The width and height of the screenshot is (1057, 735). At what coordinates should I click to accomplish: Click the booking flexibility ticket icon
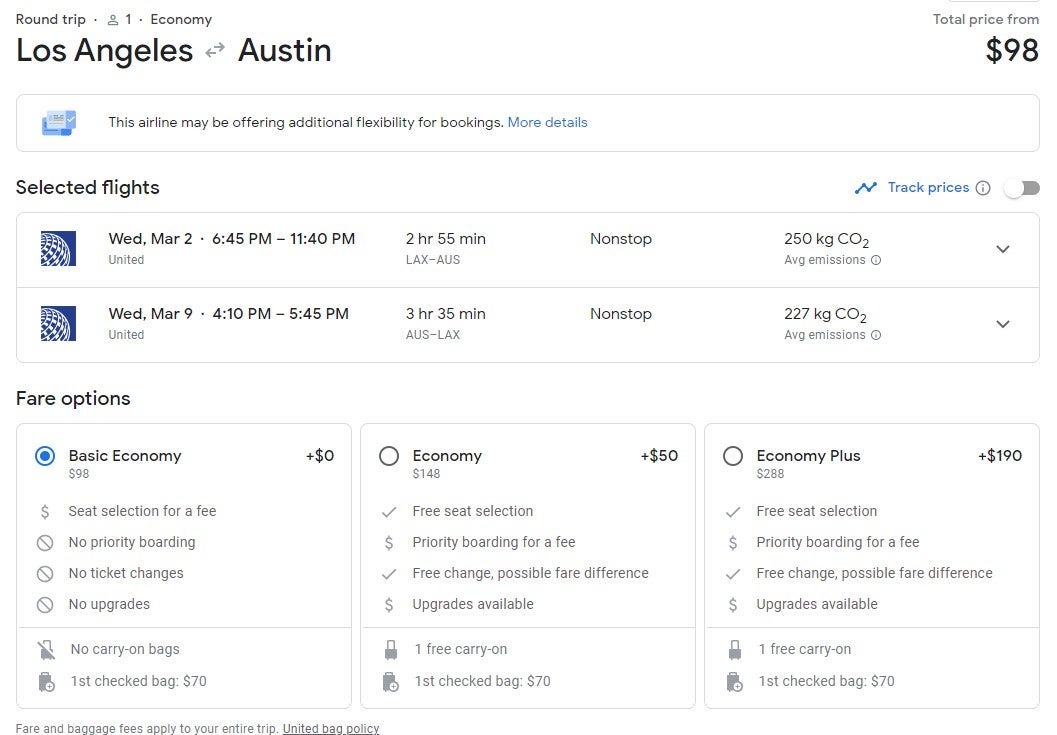58,123
